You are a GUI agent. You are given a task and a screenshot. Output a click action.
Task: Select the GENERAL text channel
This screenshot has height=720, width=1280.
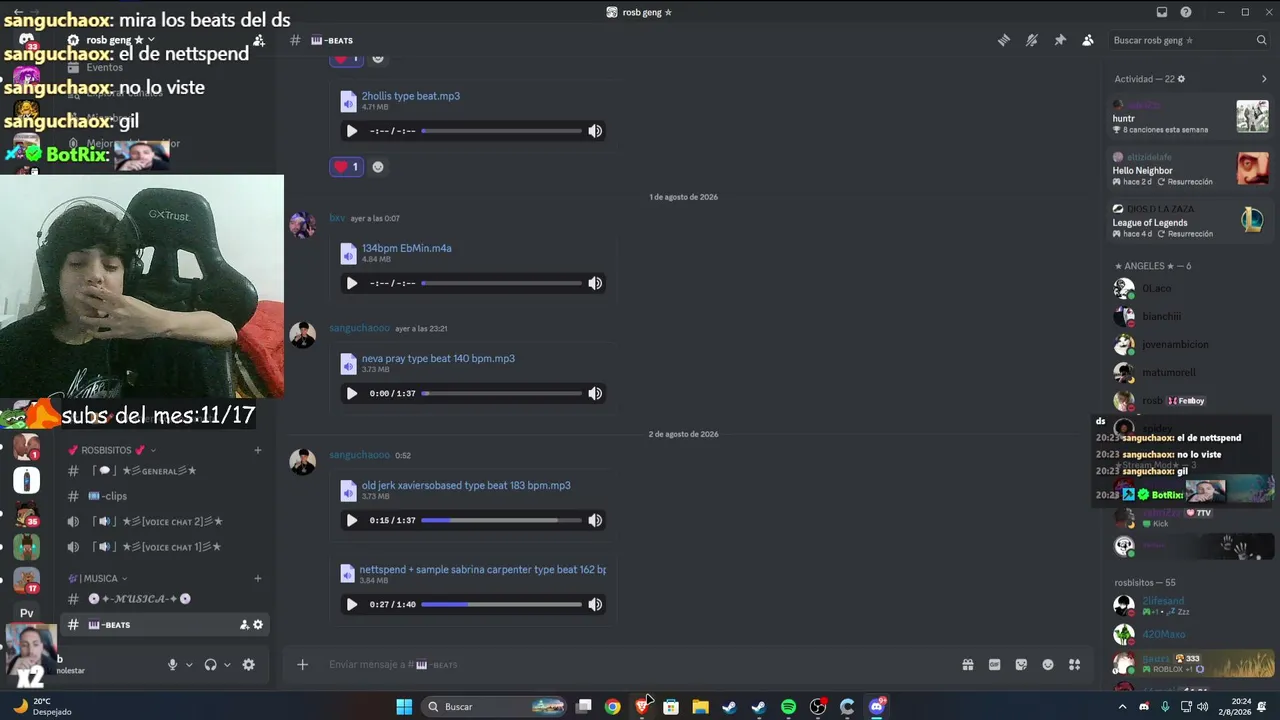pos(166,471)
